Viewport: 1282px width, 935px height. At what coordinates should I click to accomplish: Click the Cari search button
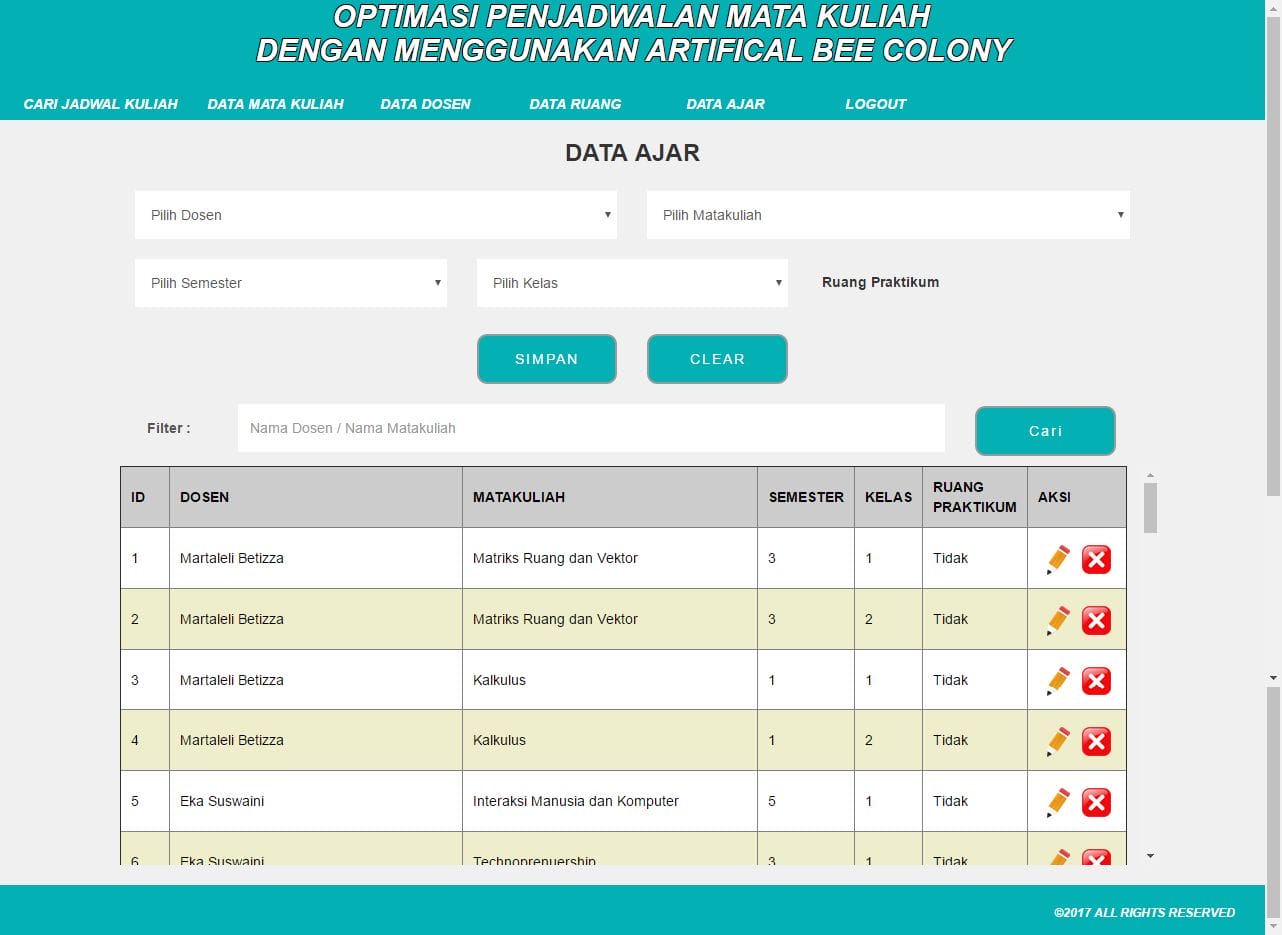(1045, 431)
